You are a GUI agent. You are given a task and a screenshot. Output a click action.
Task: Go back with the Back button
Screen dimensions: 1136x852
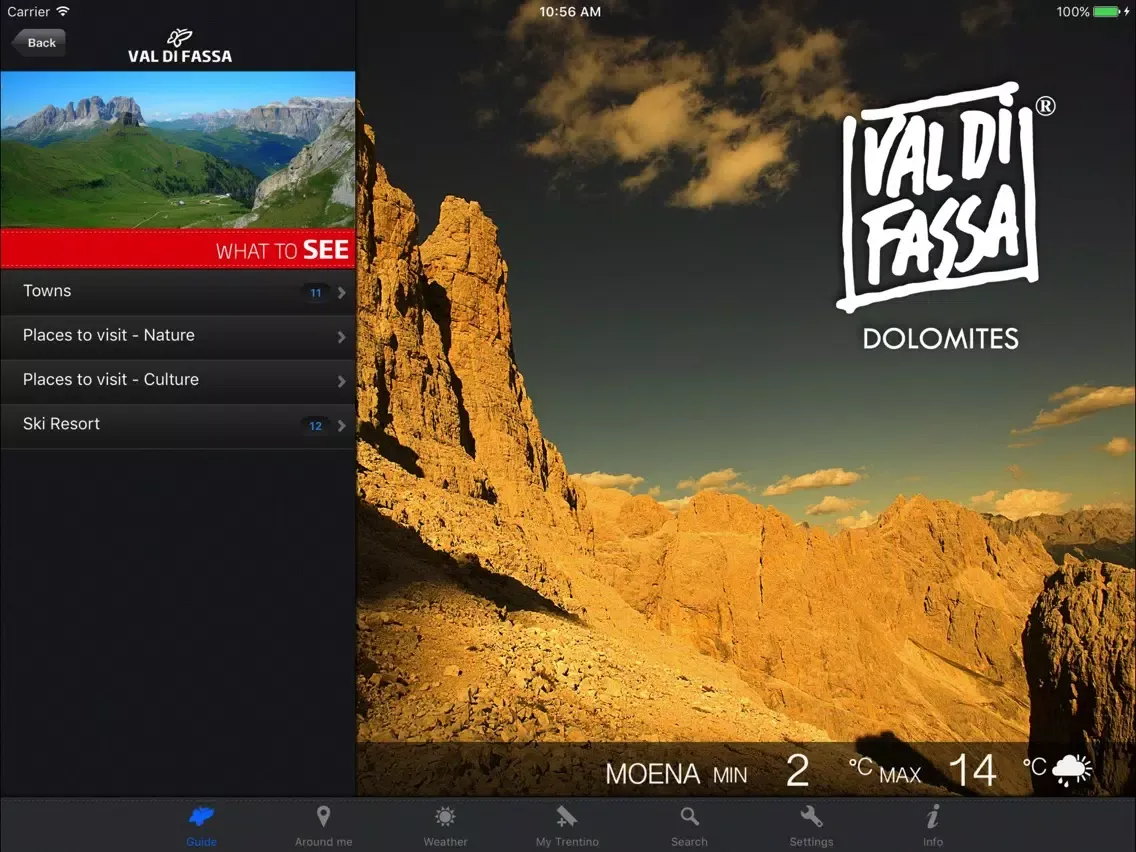click(39, 43)
